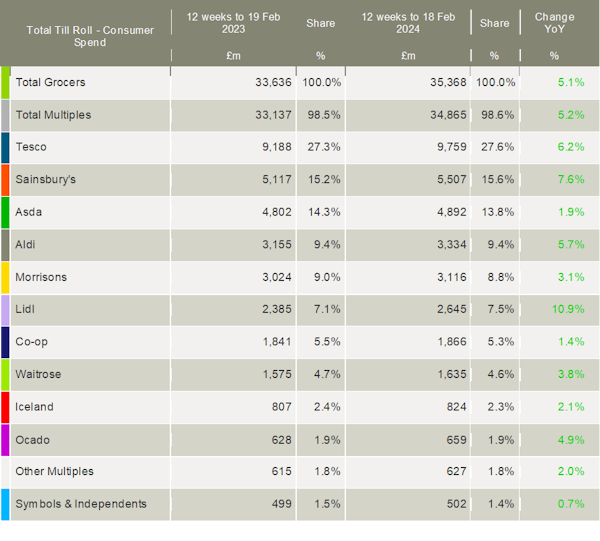Select the Tesco row label
The width and height of the screenshot is (600, 541).
pos(31,147)
